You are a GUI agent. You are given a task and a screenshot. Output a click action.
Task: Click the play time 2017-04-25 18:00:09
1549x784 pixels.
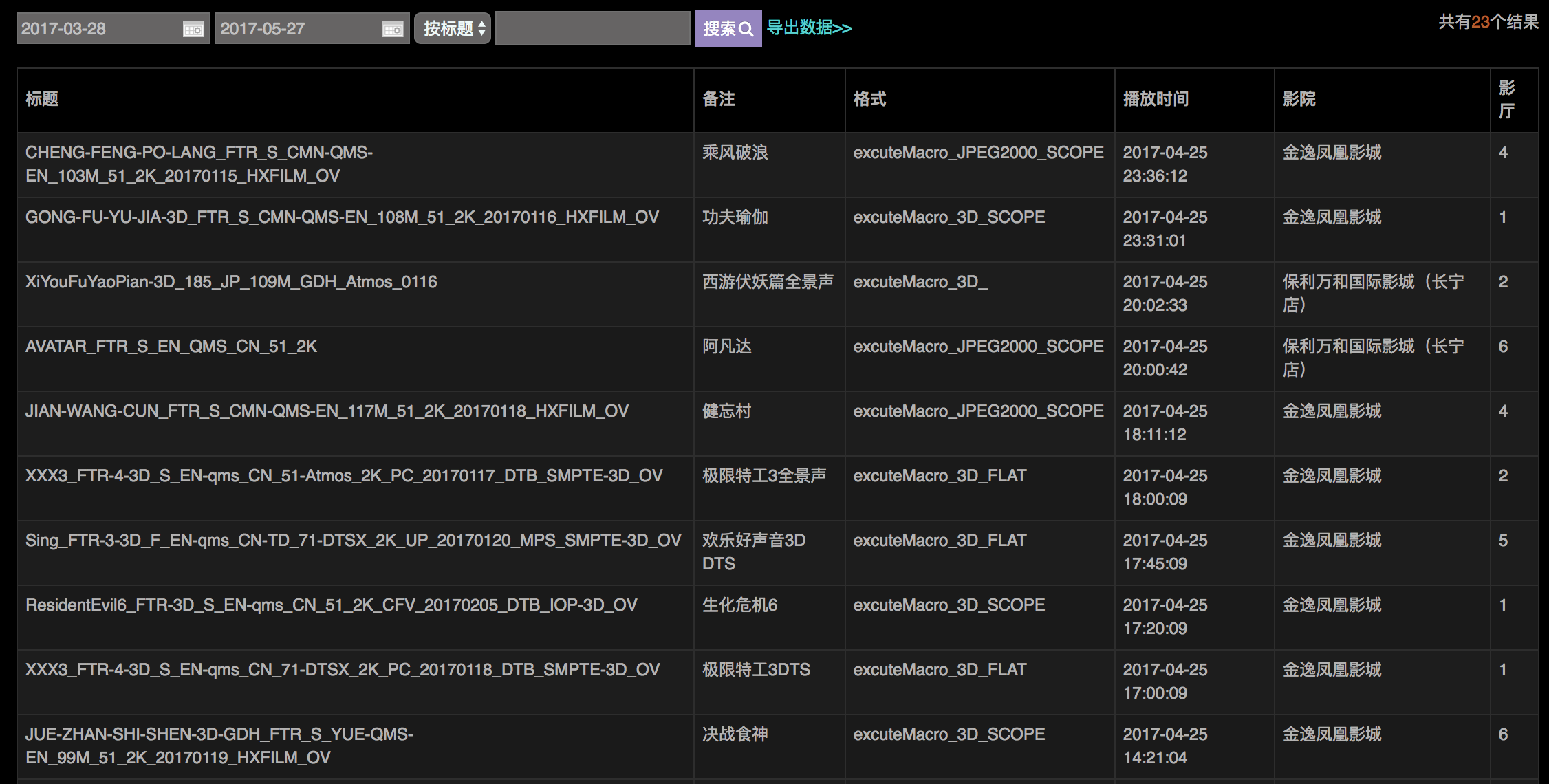point(1165,487)
